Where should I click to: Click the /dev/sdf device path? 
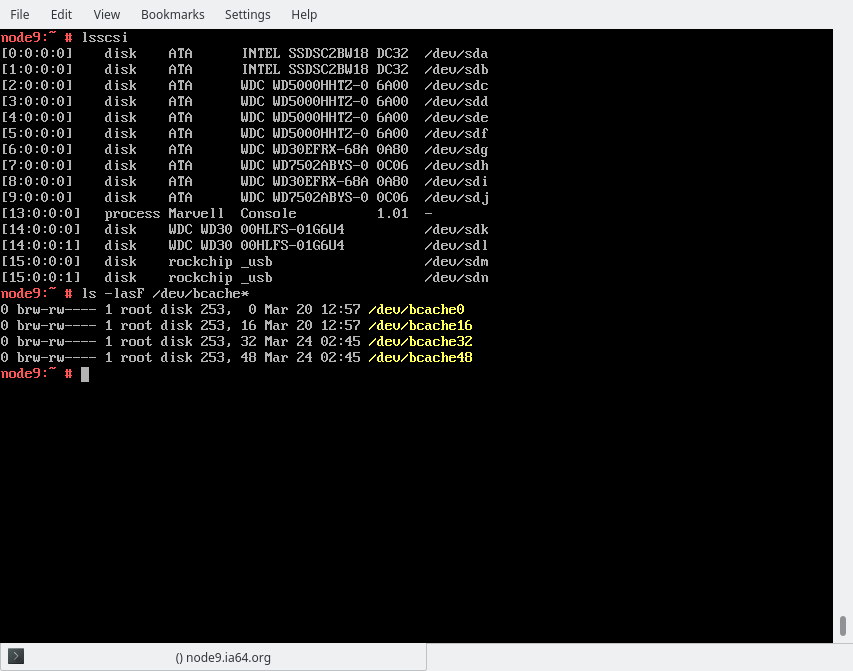[456, 133]
